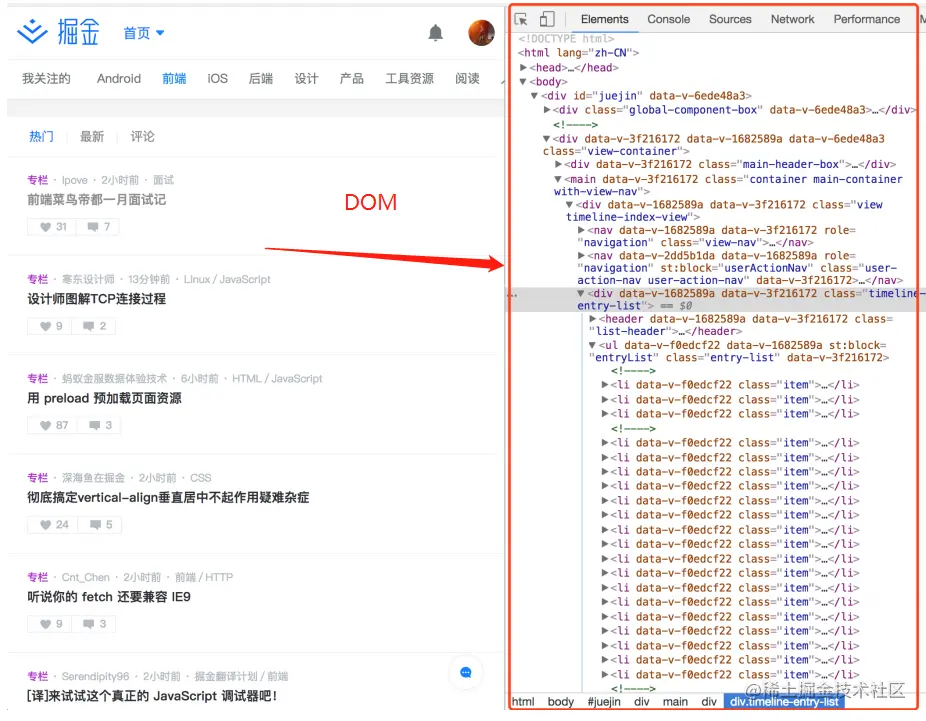926x721 pixels.
Task: Open the article 设计师图解TCP连接过程
Action: tap(96, 299)
